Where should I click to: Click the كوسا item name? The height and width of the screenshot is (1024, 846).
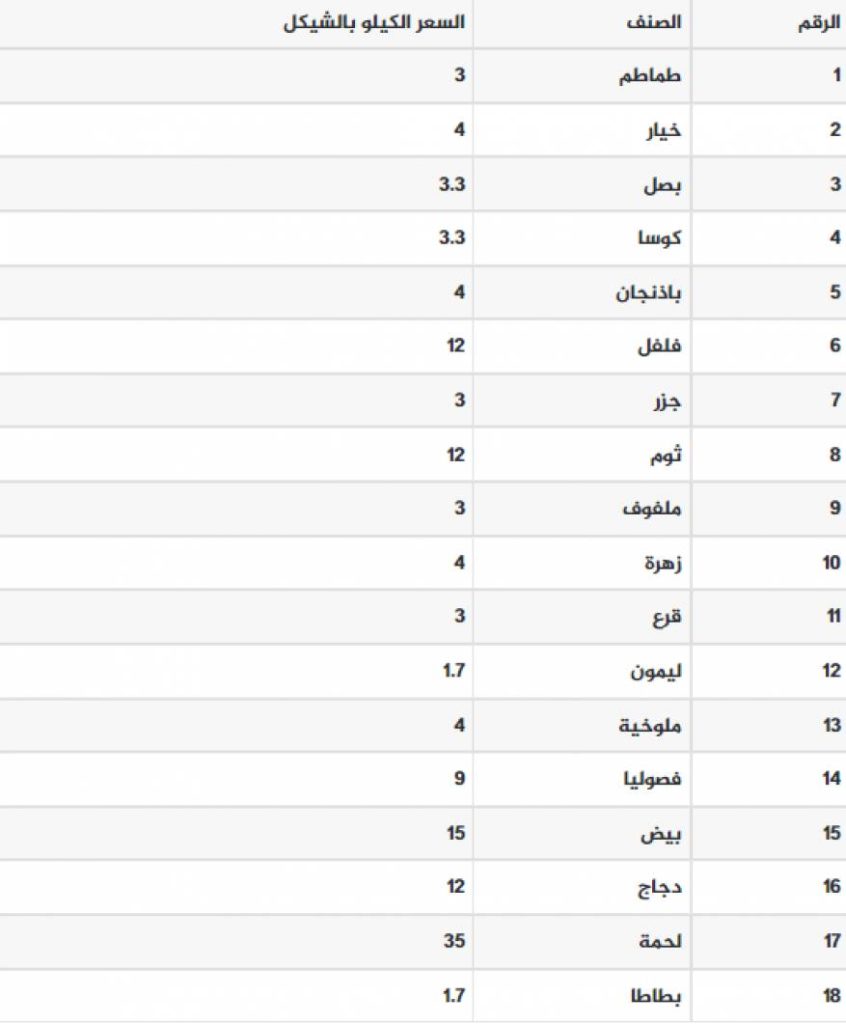coord(659,238)
